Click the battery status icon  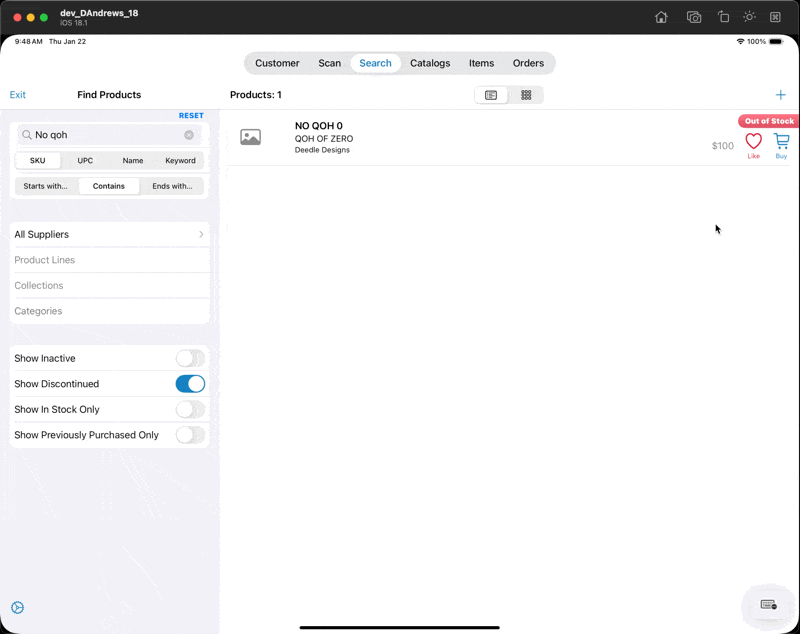coord(776,41)
